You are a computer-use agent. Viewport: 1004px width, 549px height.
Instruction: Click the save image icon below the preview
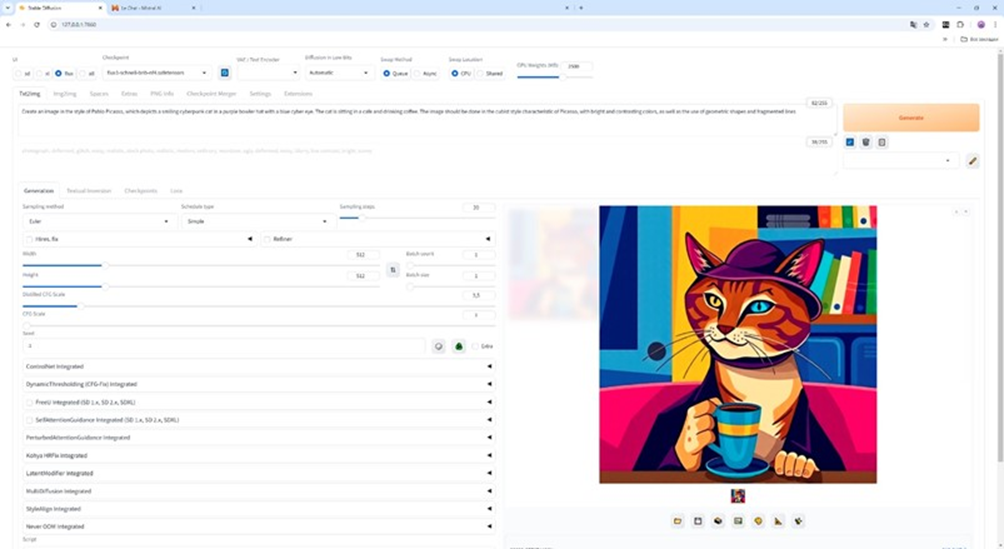[x=697, y=521]
